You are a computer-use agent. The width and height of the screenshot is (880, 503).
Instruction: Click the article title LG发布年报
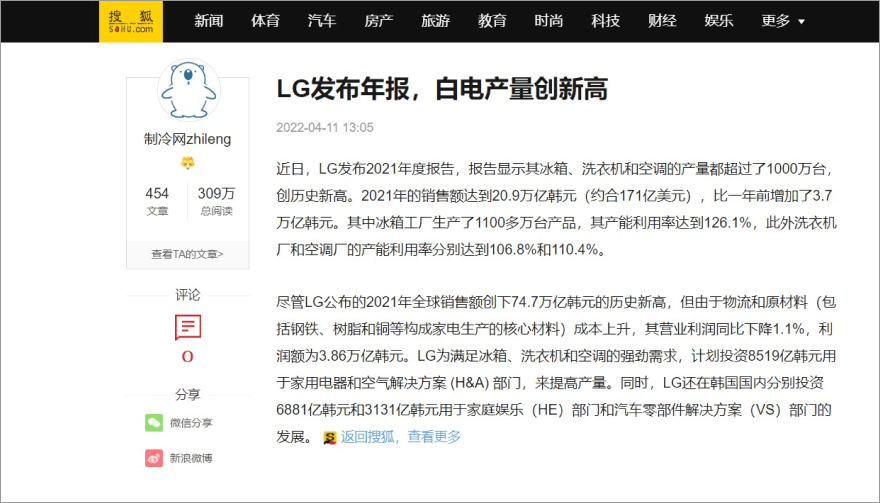[x=442, y=89]
